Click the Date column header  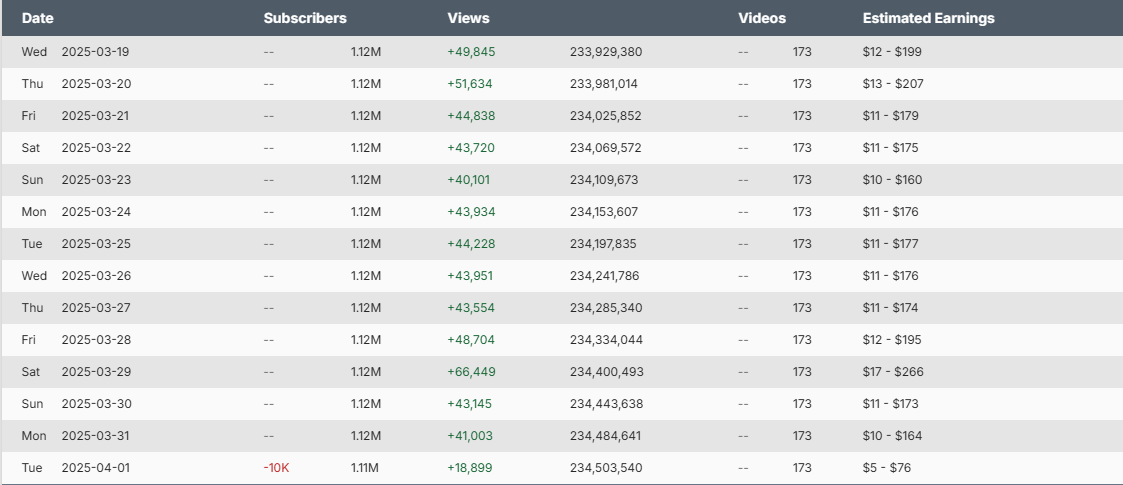(x=37, y=19)
